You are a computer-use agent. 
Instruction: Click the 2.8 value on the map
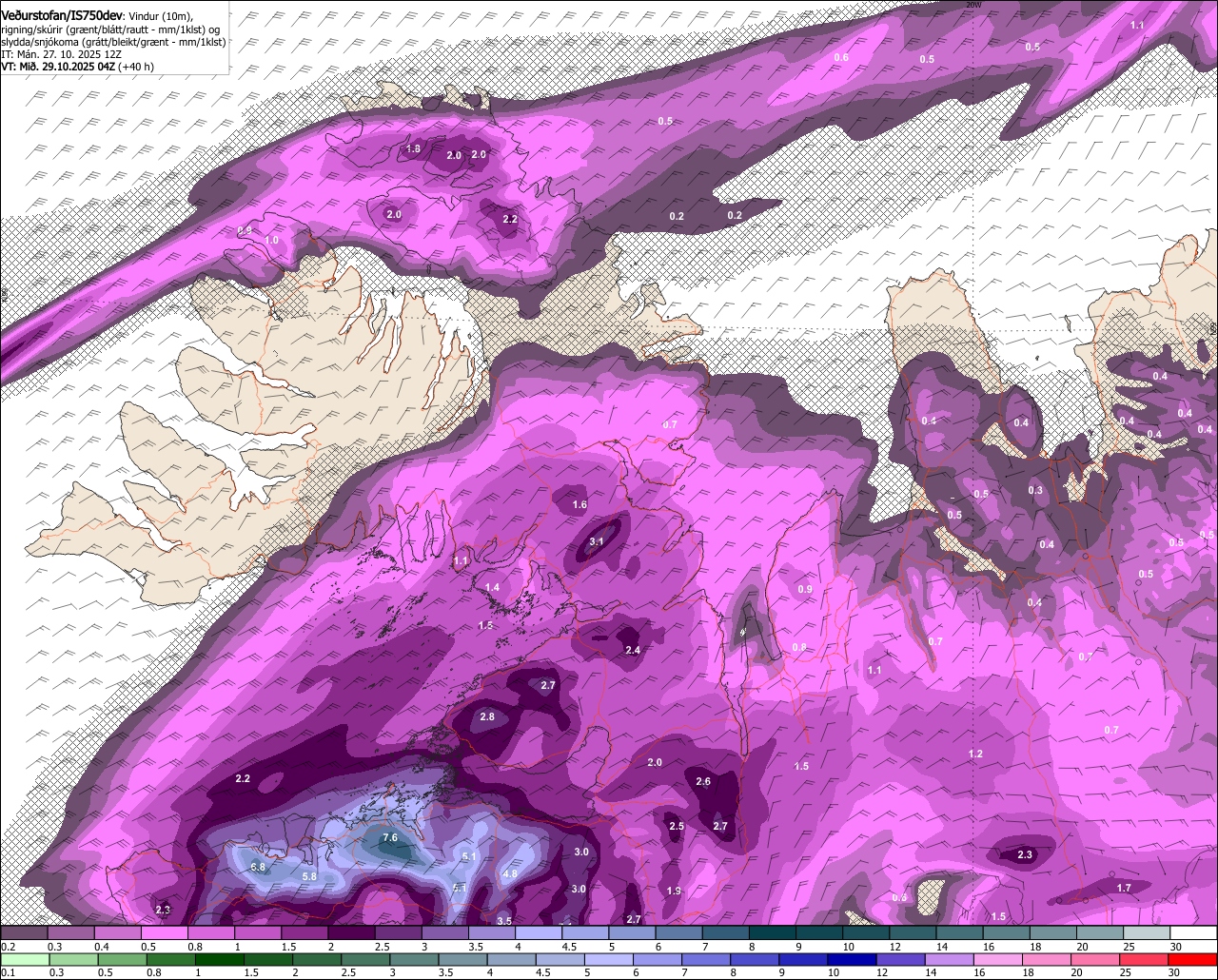tap(487, 717)
